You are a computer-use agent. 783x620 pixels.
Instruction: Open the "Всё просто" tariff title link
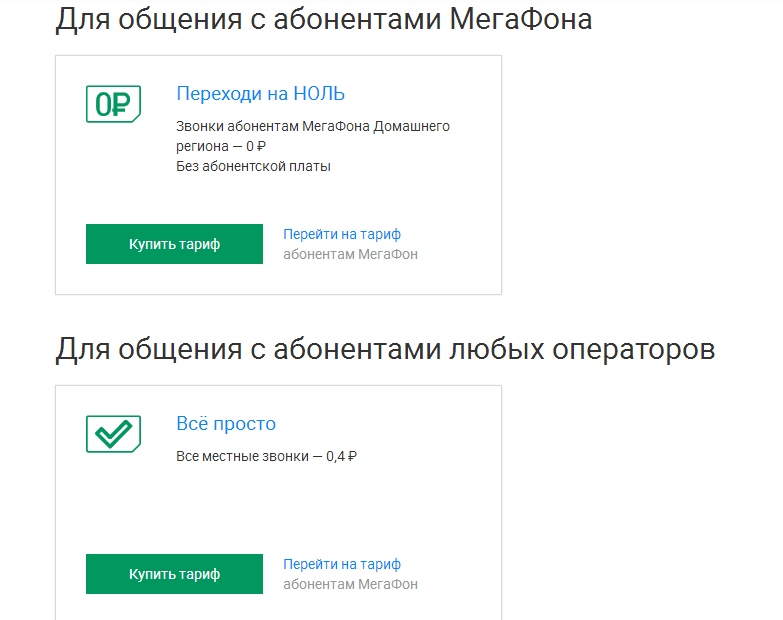tap(226, 423)
